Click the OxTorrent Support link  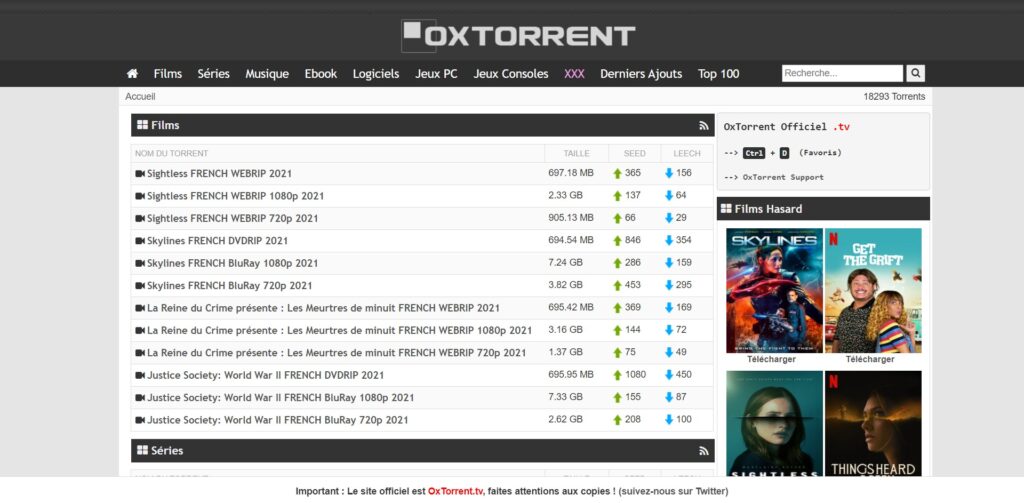tap(783, 177)
